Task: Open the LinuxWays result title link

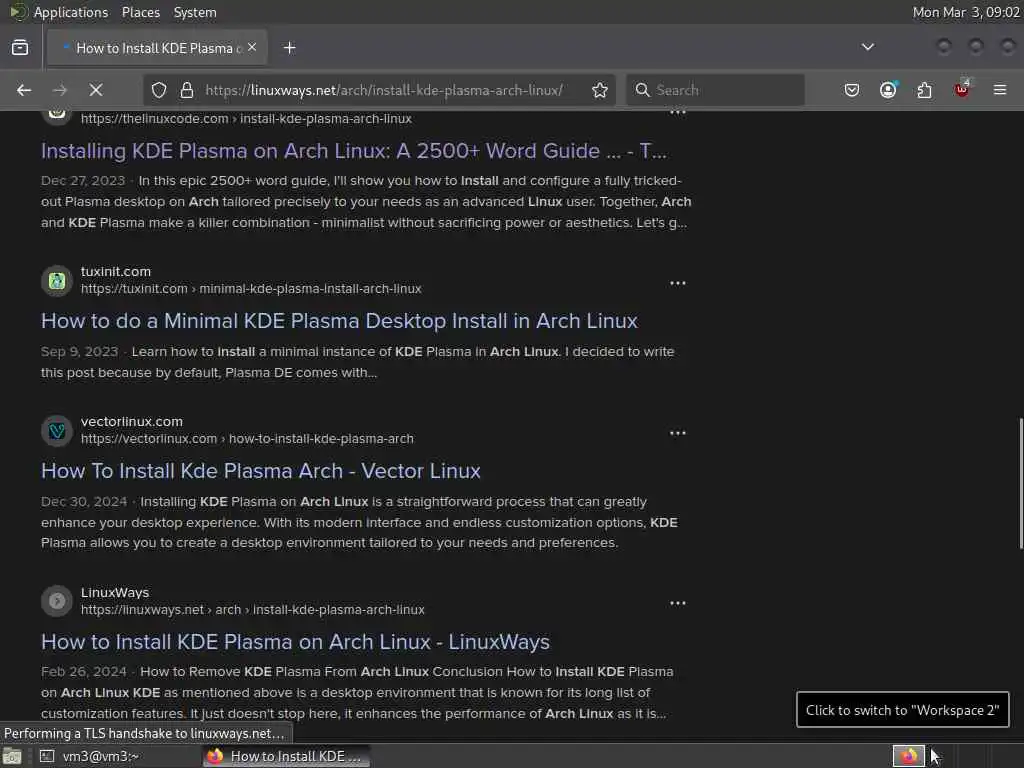Action: click(295, 642)
